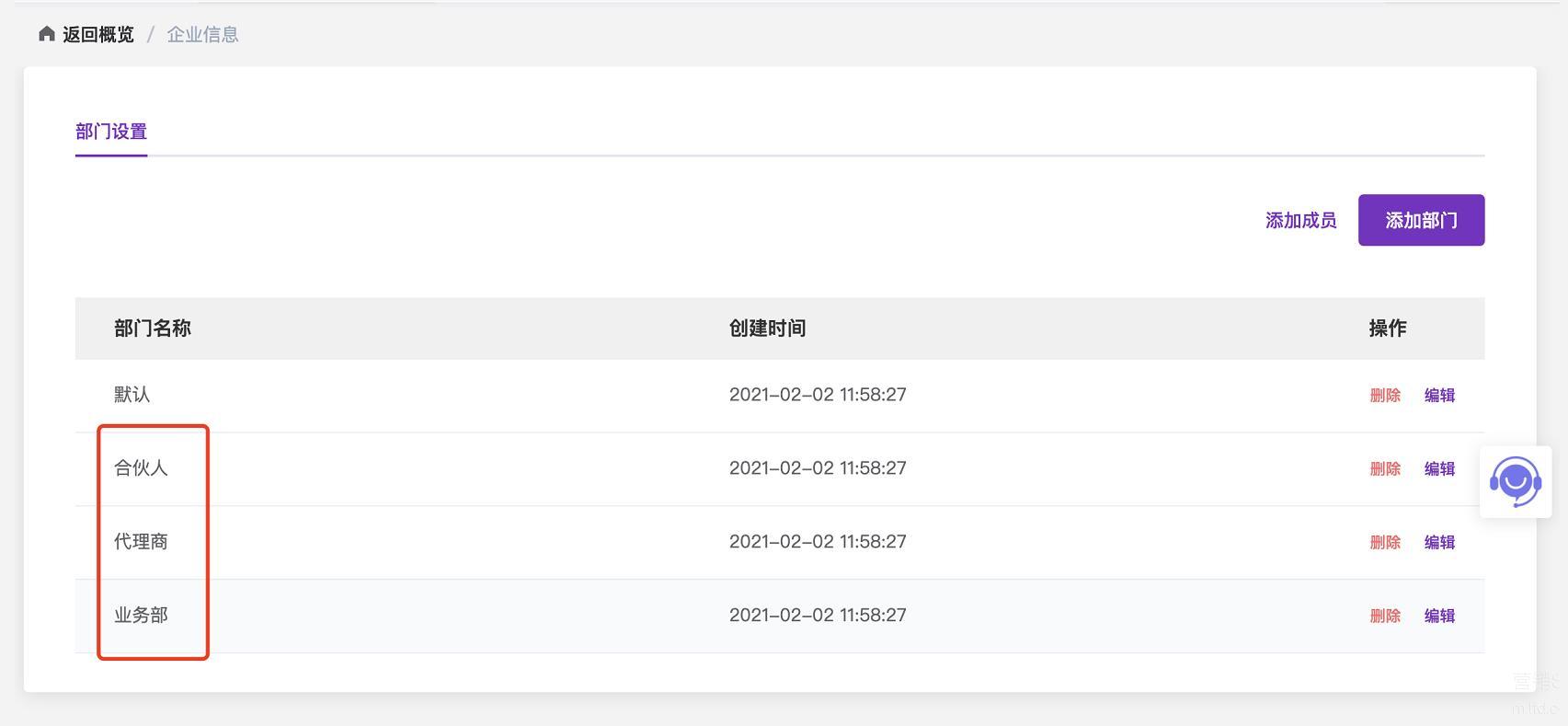Edit the 业务部 department
The height and width of the screenshot is (726, 1568).
(x=1439, y=617)
